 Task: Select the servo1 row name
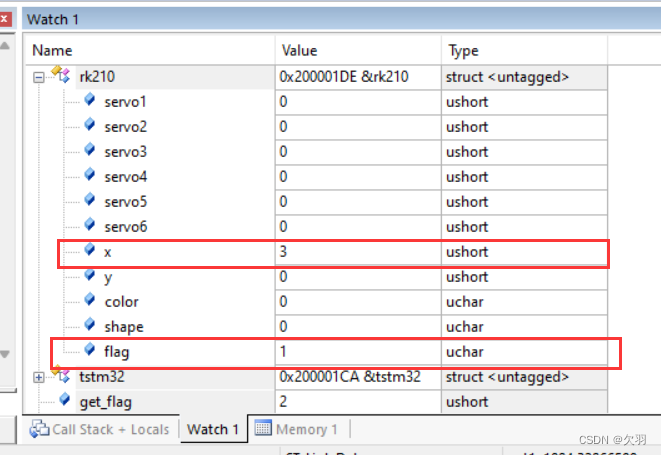click(125, 102)
